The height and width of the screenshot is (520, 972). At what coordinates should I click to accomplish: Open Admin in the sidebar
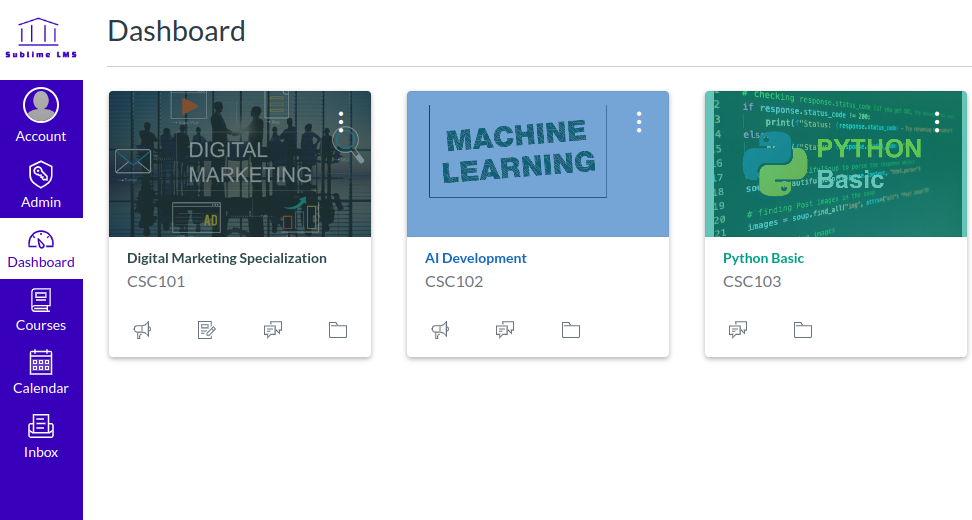coord(41,184)
